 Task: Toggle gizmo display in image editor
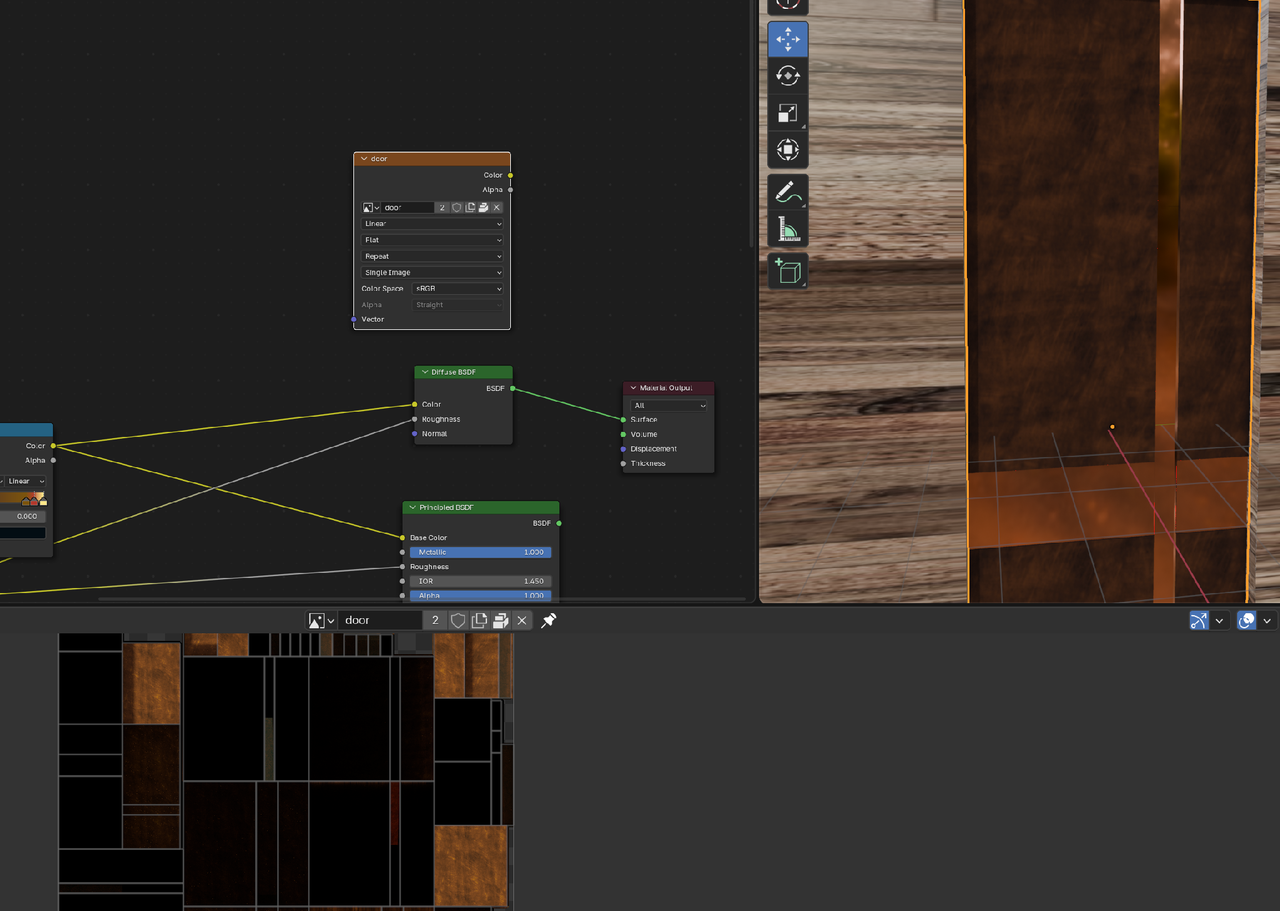click(1198, 620)
